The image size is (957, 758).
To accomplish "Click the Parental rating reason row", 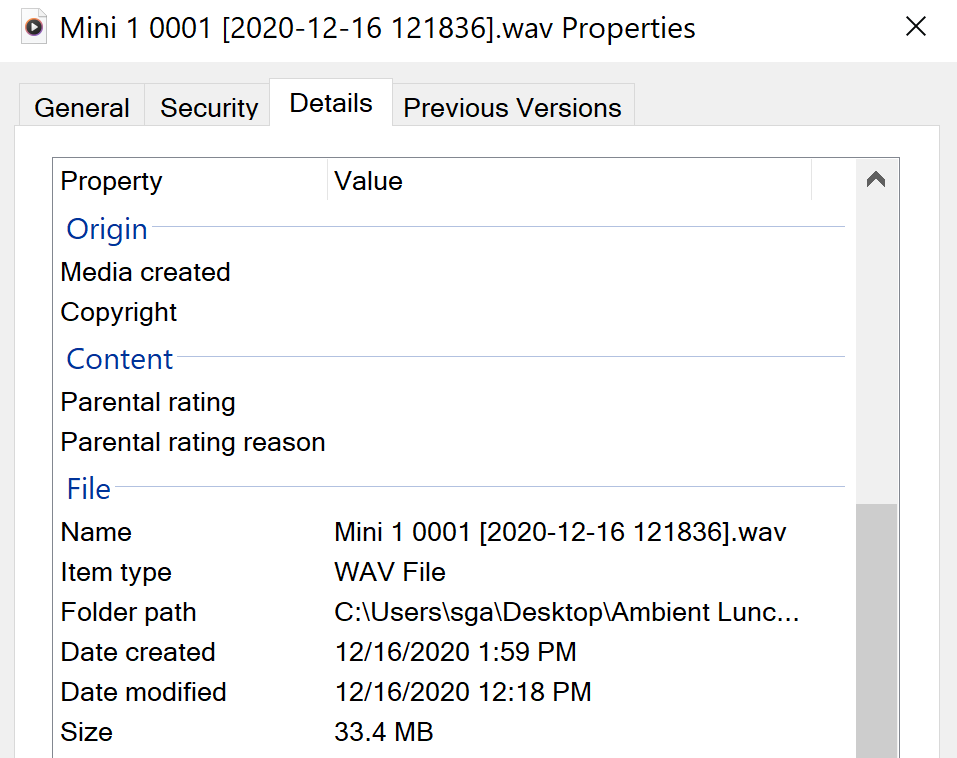I will coord(193,442).
